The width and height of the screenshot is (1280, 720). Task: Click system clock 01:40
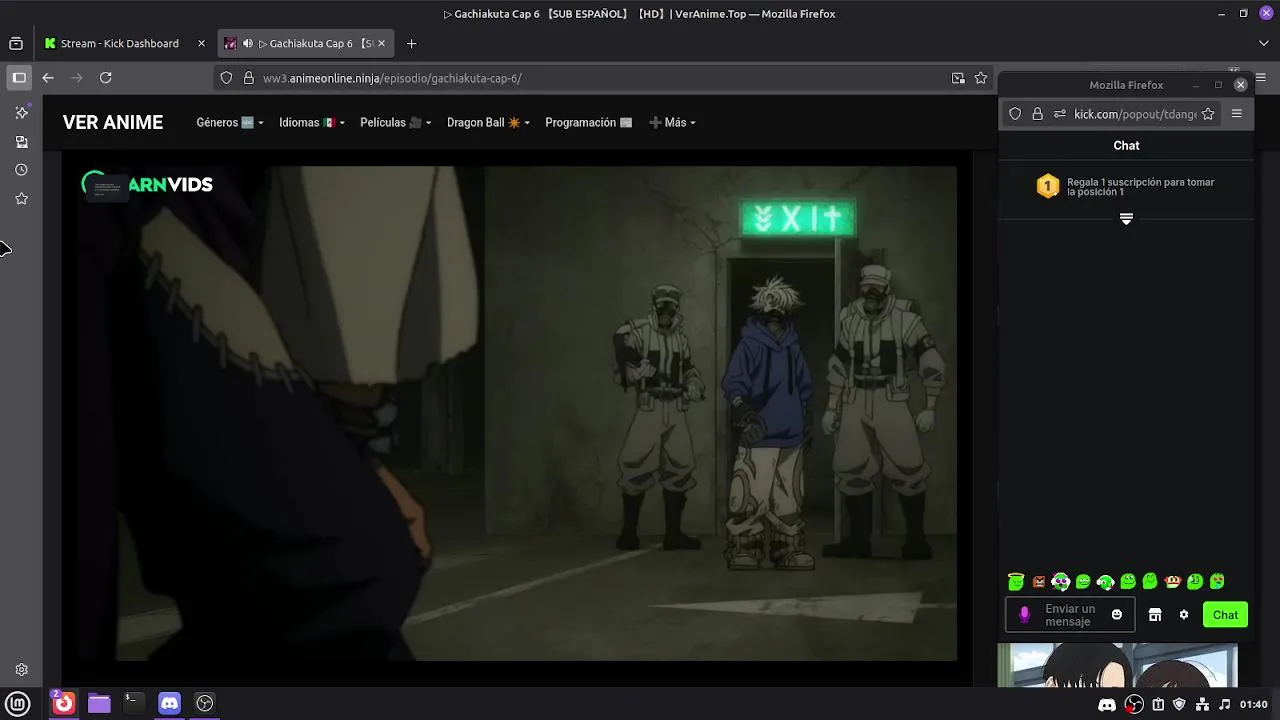coord(1254,705)
